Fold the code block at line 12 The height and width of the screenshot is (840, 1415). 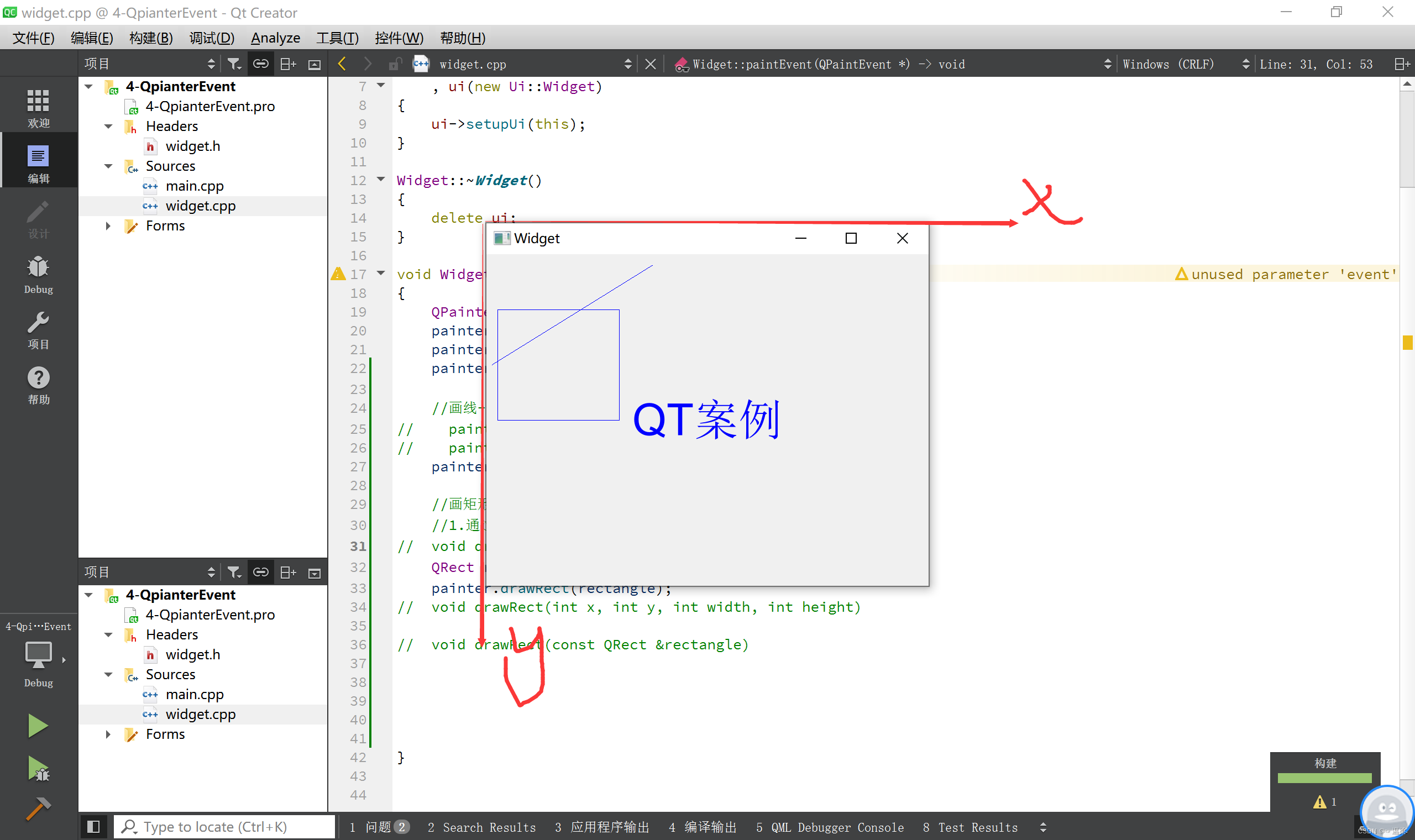[x=381, y=180]
